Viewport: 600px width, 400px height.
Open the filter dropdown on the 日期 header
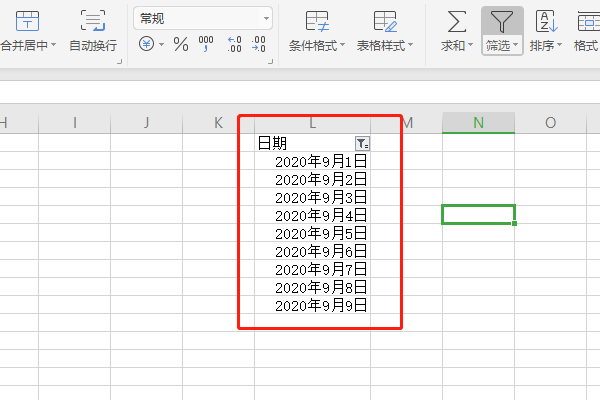362,144
